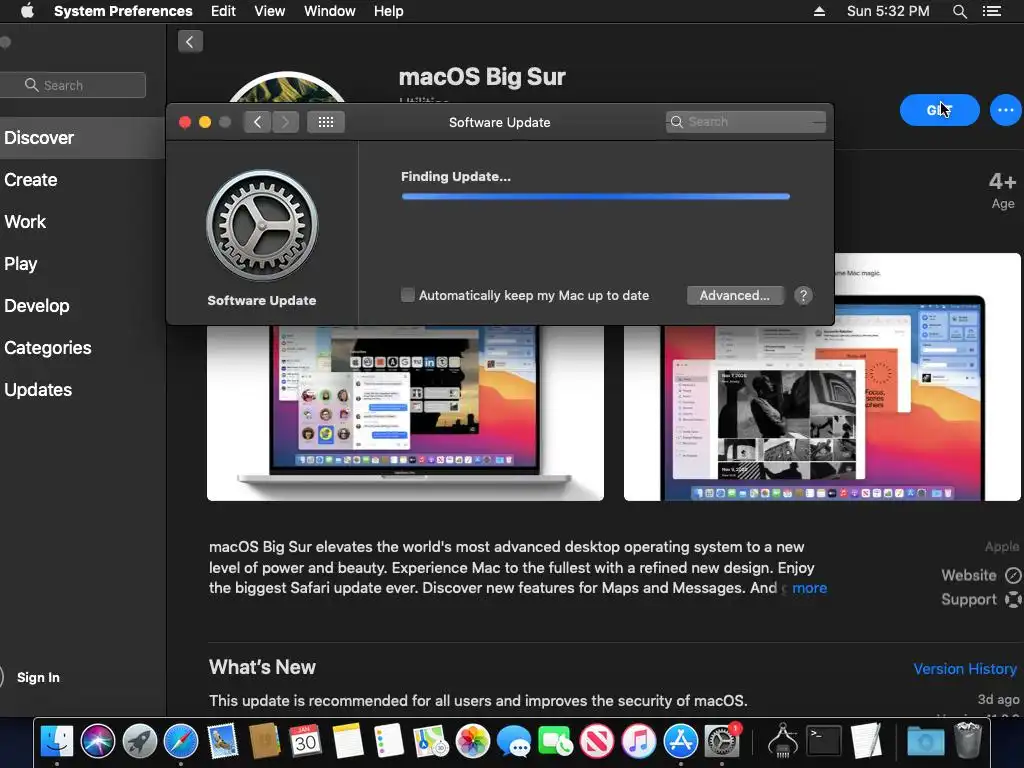Open System Preferences gear with badge in Dock
This screenshot has height=768, width=1024.
[x=722, y=741]
